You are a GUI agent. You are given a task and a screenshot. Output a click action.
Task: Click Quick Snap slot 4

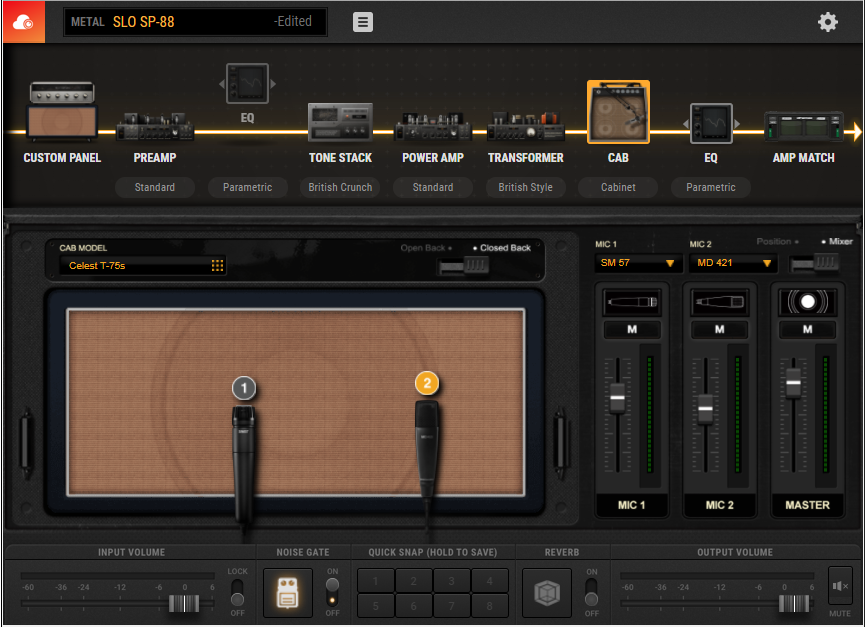point(489,581)
